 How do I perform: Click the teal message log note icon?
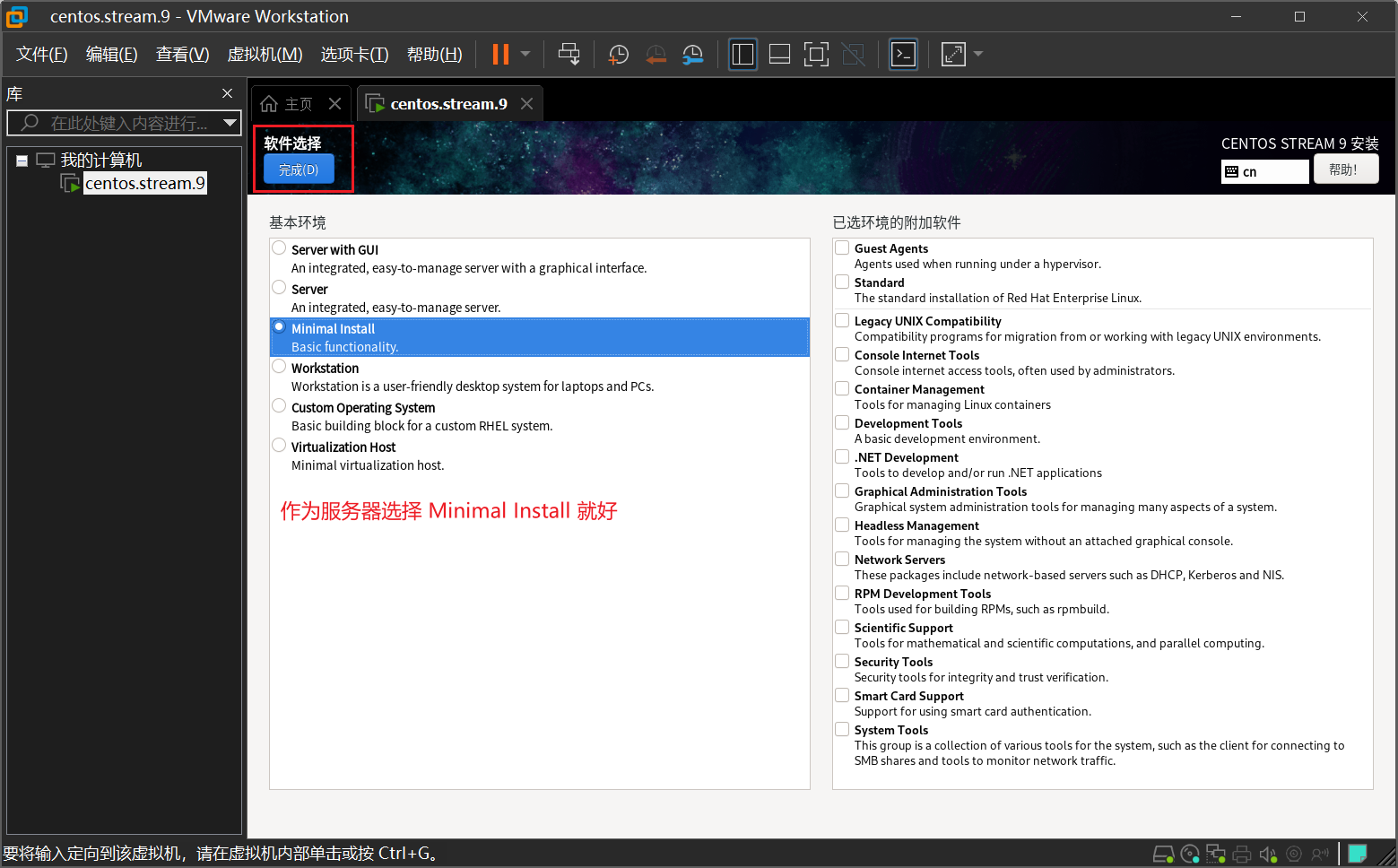click(1358, 853)
